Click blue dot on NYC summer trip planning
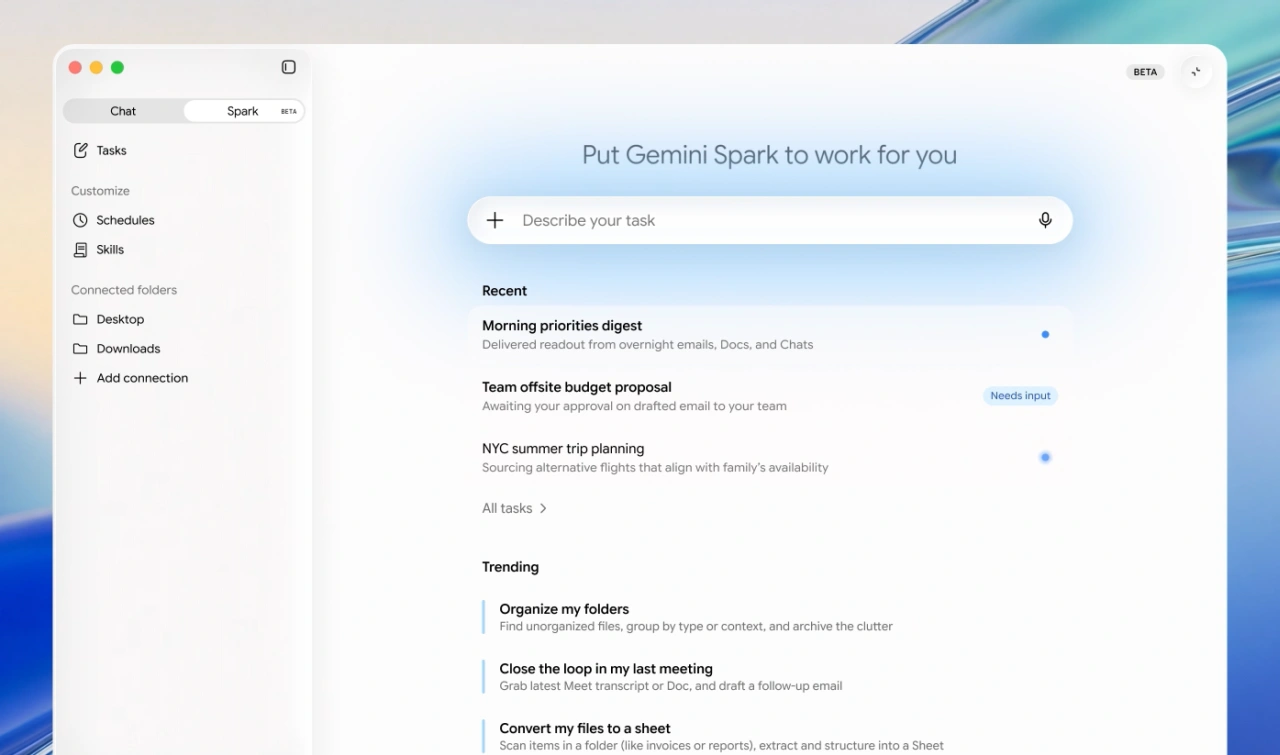This screenshot has height=755, width=1280. (1045, 457)
